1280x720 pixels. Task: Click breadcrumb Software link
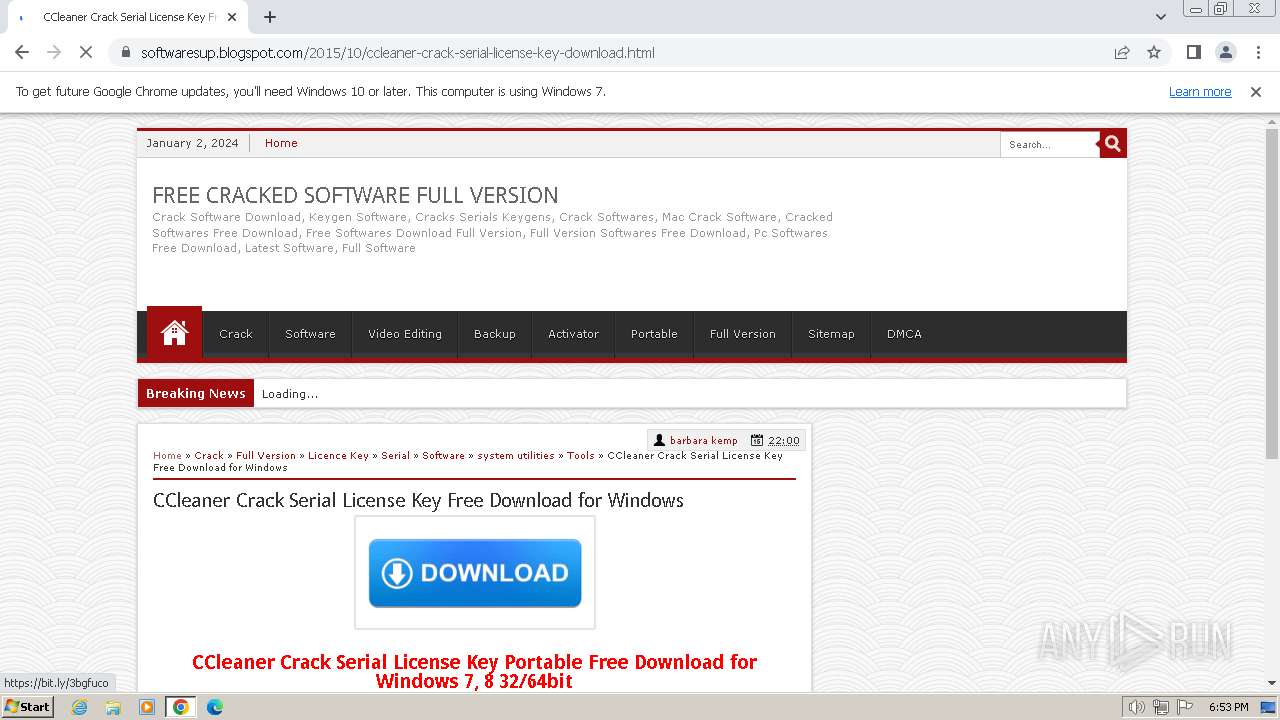(x=443, y=455)
